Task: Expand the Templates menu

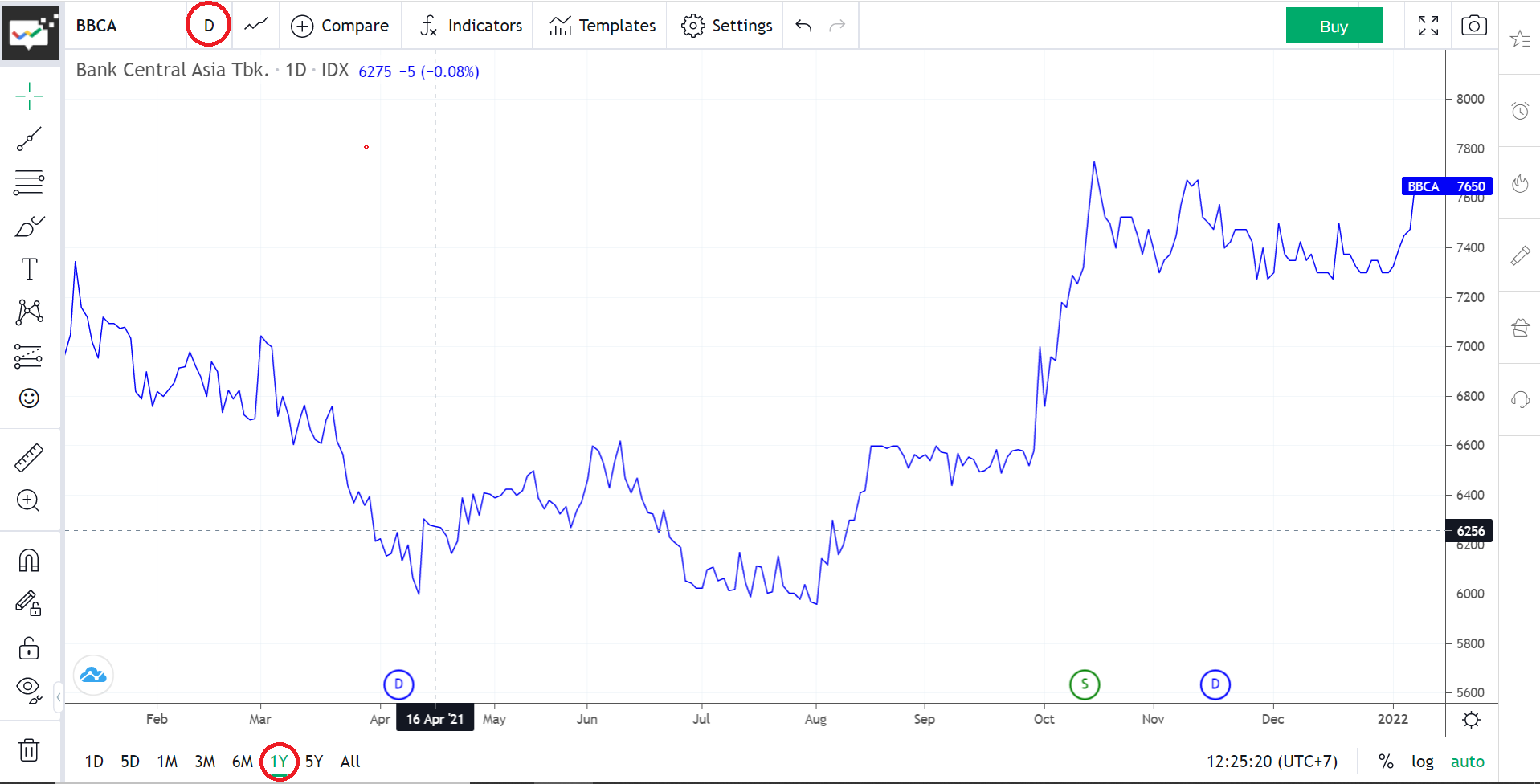Action: pyautogui.click(x=600, y=25)
